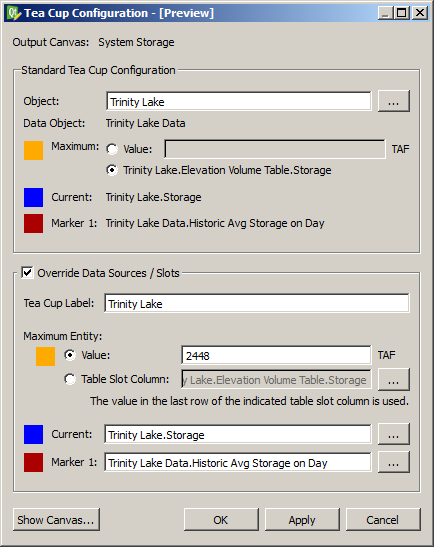Open the Show Canvas dialog

[56, 520]
